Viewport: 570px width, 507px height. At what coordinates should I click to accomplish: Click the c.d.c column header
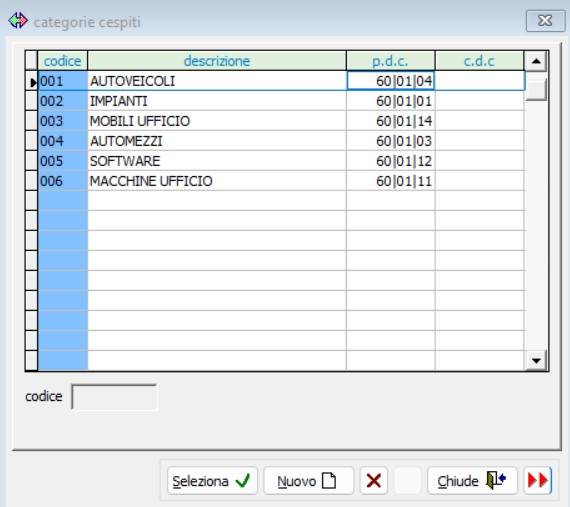(x=479, y=61)
